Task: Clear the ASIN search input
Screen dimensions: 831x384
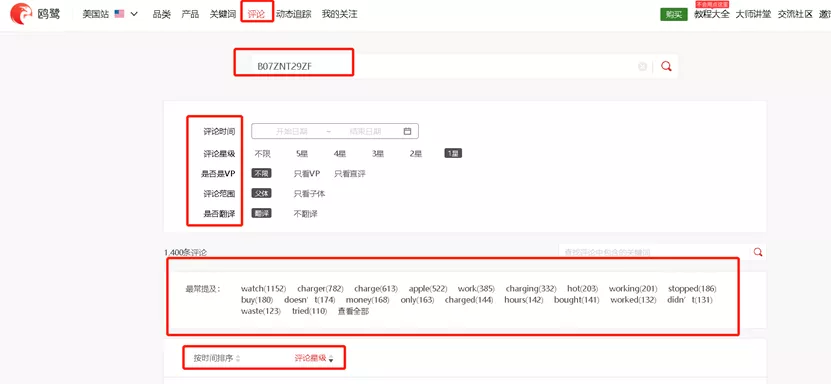Action: pos(642,66)
